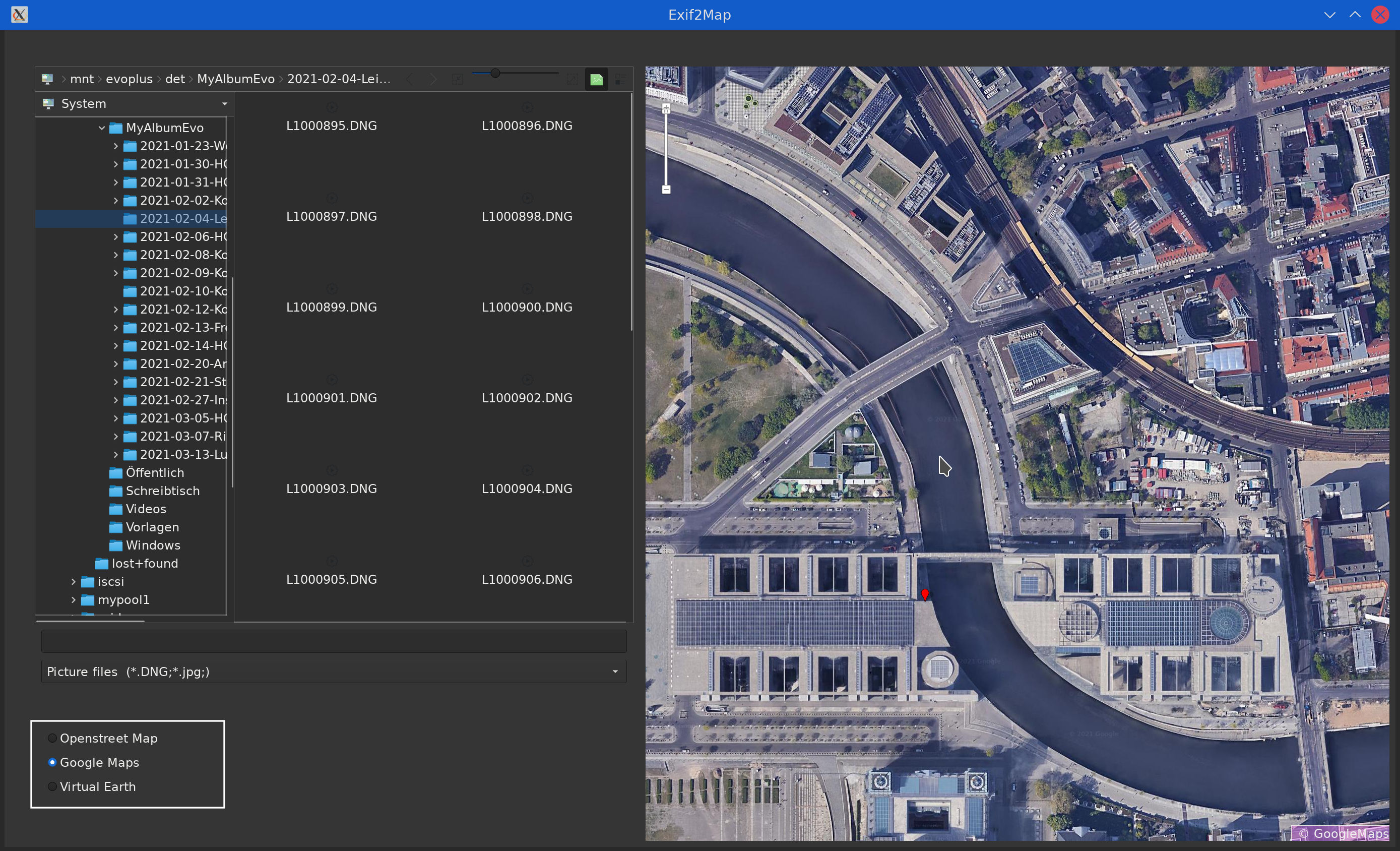Screen dimensions: 1400x851
Task: Select file L1000898.DNG
Action: tap(527, 217)
